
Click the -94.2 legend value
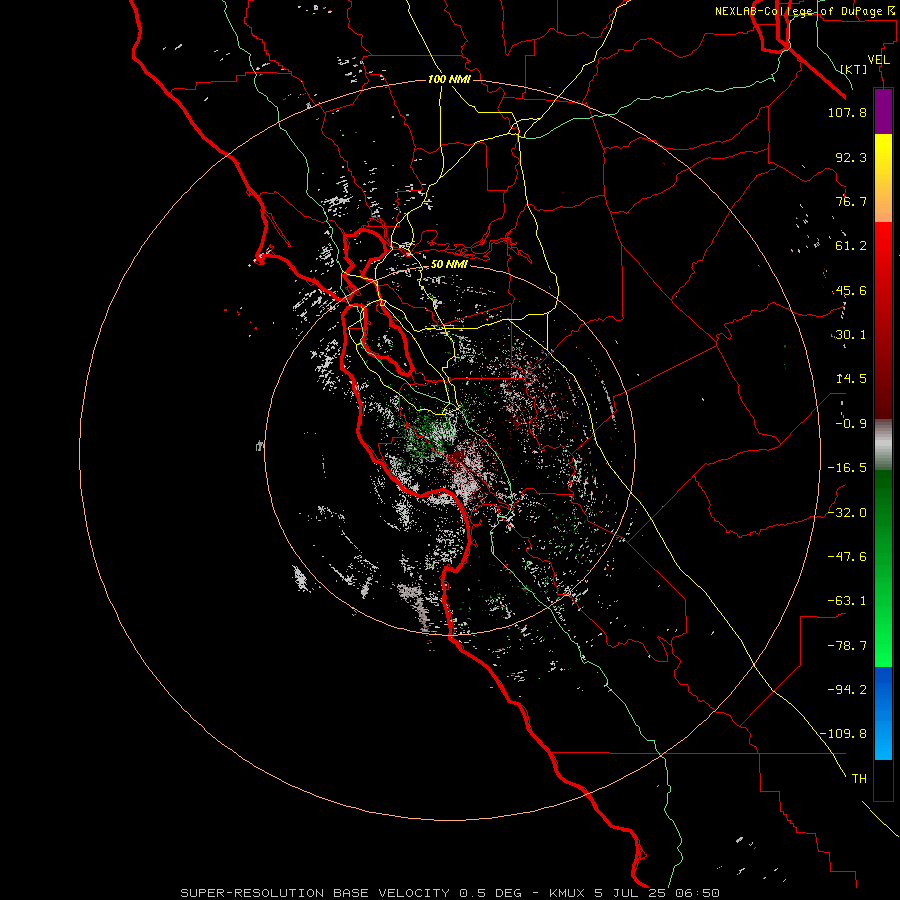[847, 690]
